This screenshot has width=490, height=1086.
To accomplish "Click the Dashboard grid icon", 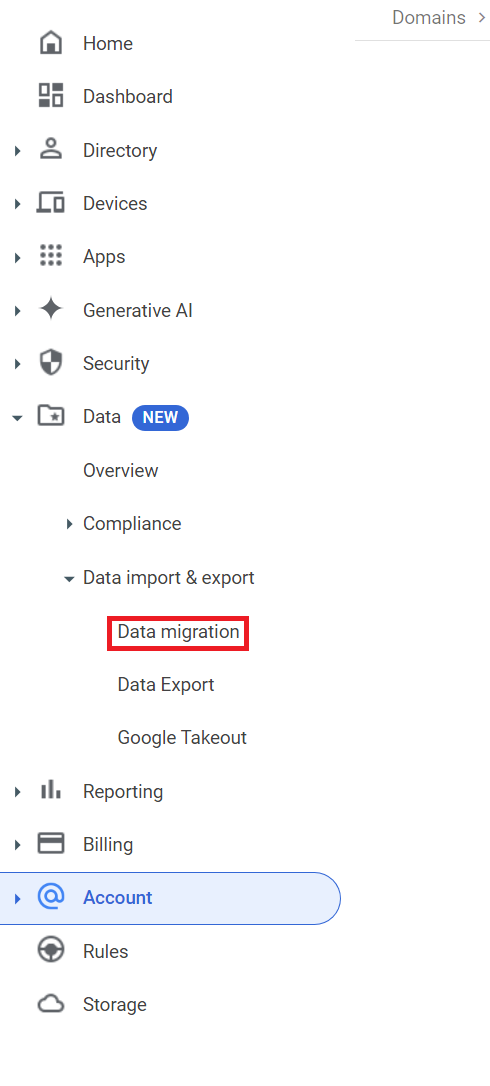I will click(x=51, y=96).
